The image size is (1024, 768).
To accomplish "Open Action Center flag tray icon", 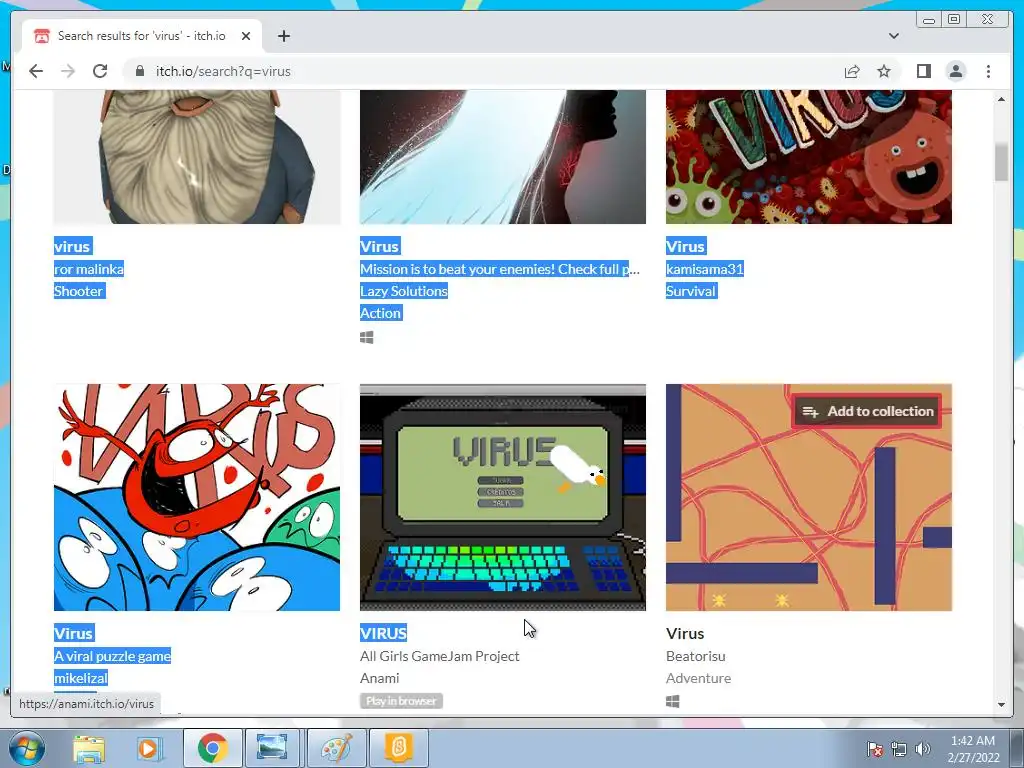I will tap(874, 749).
